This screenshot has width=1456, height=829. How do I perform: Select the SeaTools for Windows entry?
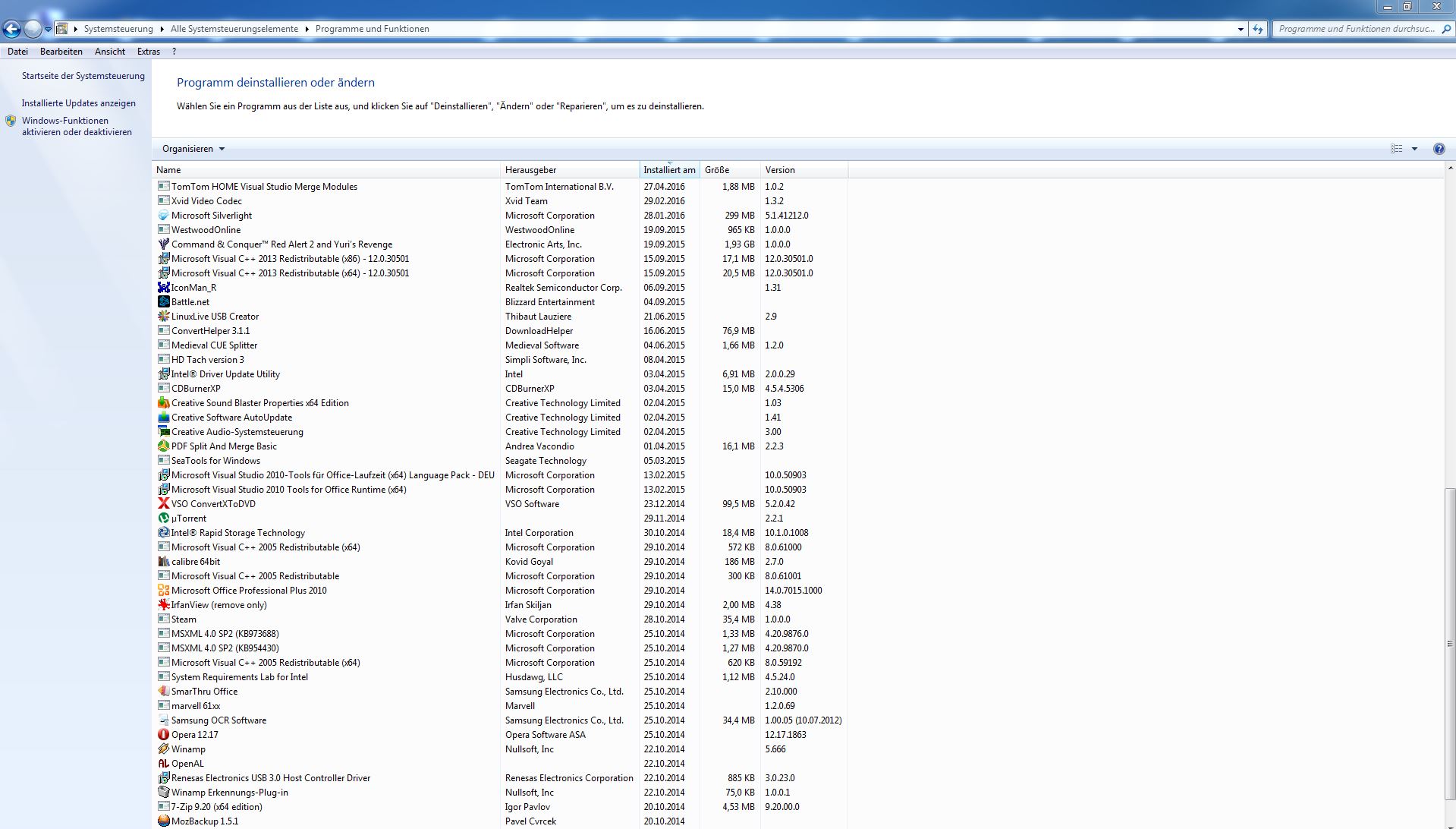click(501, 461)
